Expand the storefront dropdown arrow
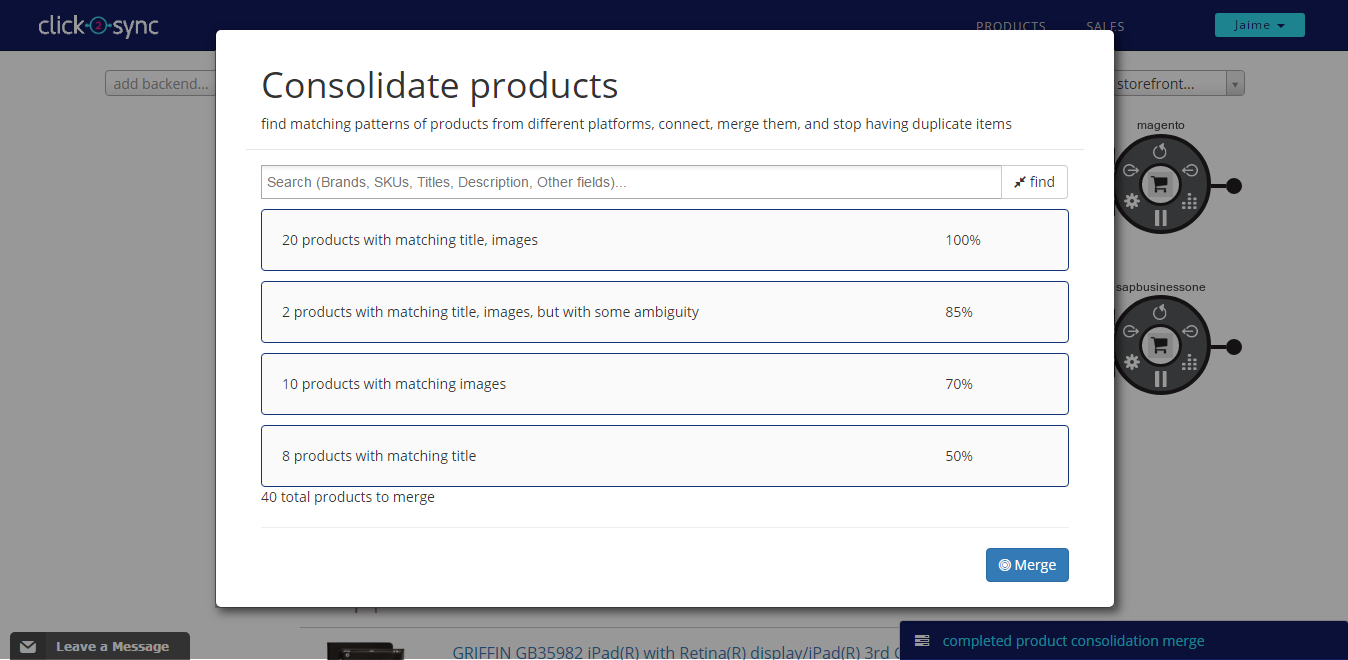Viewport: 1348px width, 660px height. 1235,84
